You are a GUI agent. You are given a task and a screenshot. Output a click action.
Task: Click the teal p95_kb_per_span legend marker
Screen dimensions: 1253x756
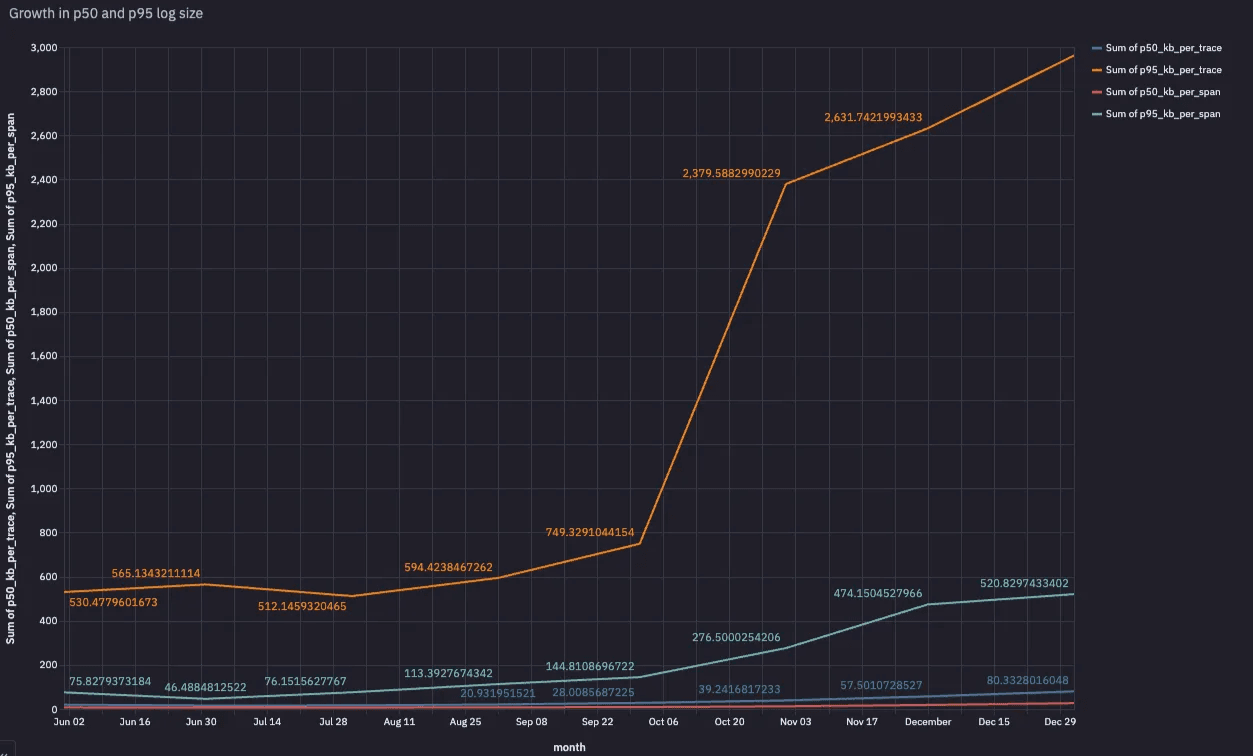(1099, 113)
